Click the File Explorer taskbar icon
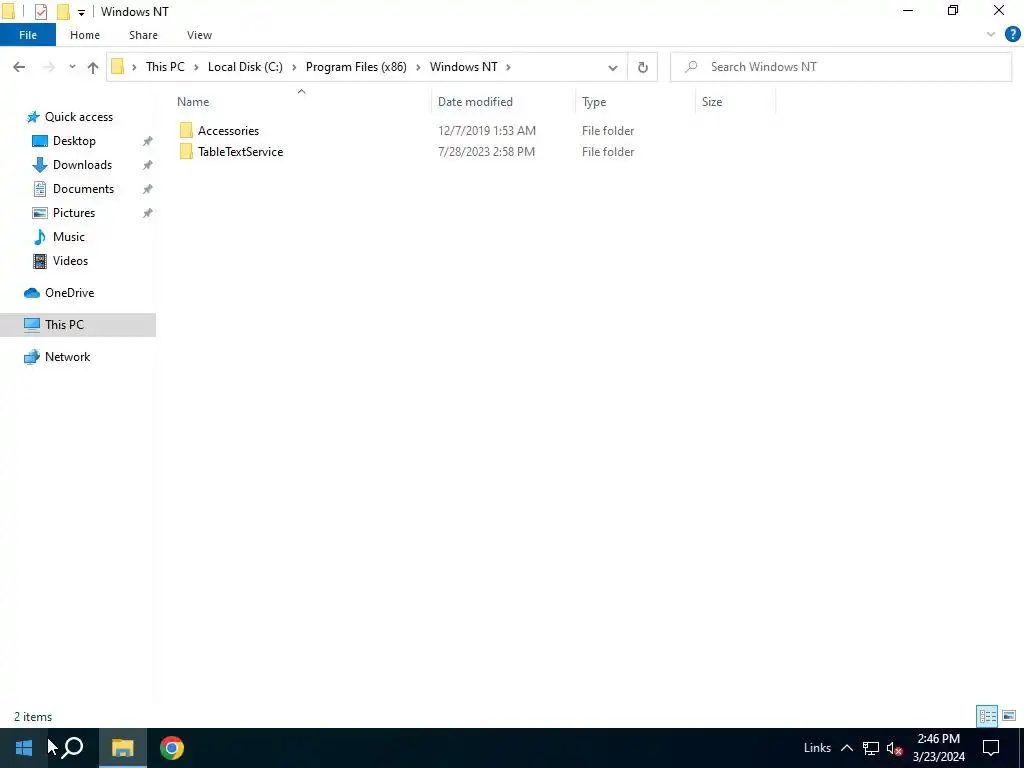This screenshot has width=1024, height=768. 122,748
